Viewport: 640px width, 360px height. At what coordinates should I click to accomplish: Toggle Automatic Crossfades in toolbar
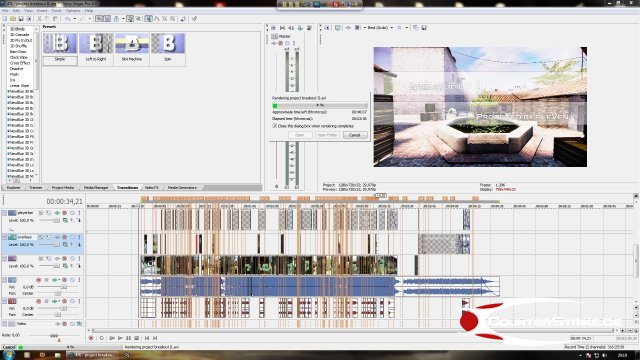click(107, 19)
